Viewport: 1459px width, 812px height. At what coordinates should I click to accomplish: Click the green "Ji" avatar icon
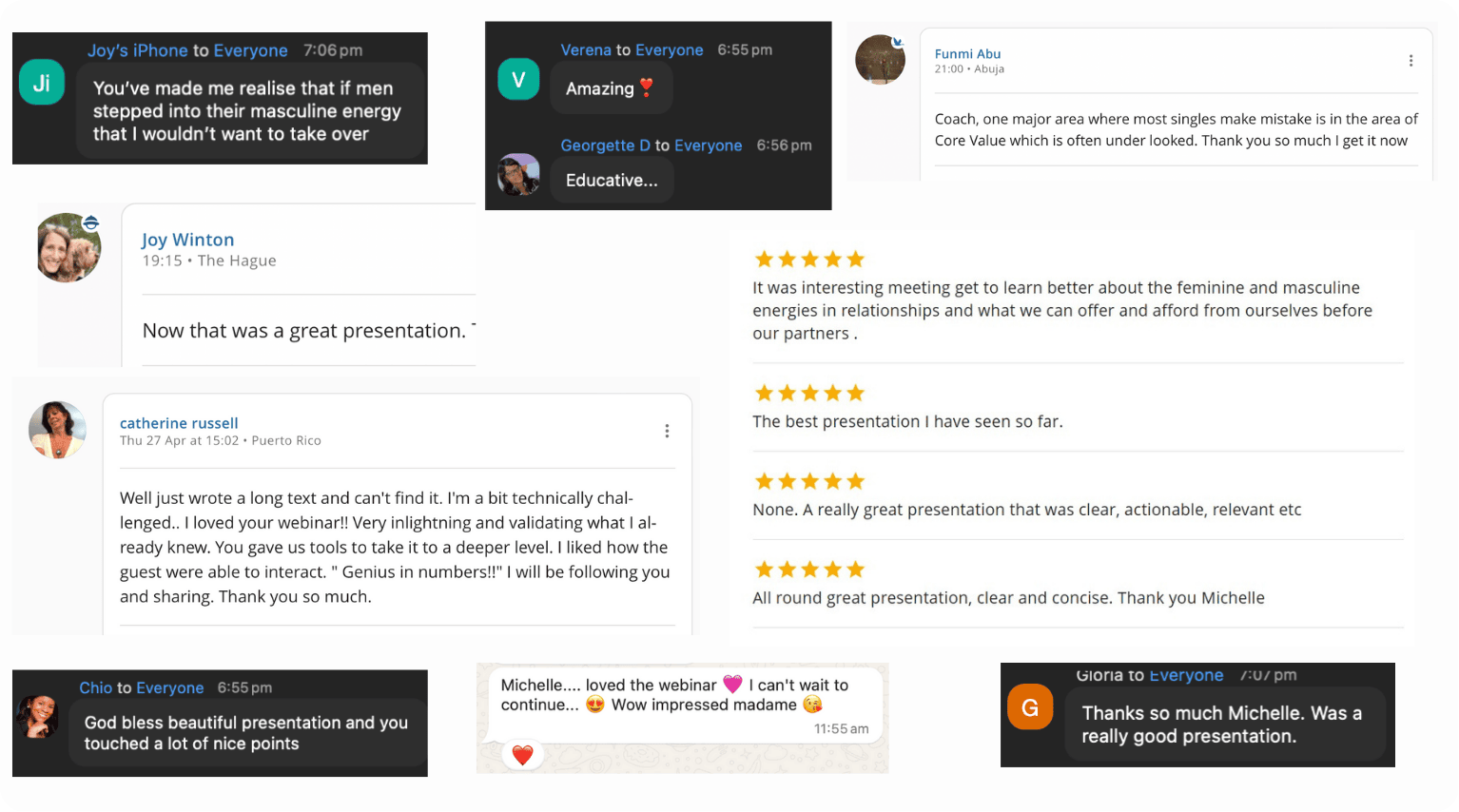42,83
